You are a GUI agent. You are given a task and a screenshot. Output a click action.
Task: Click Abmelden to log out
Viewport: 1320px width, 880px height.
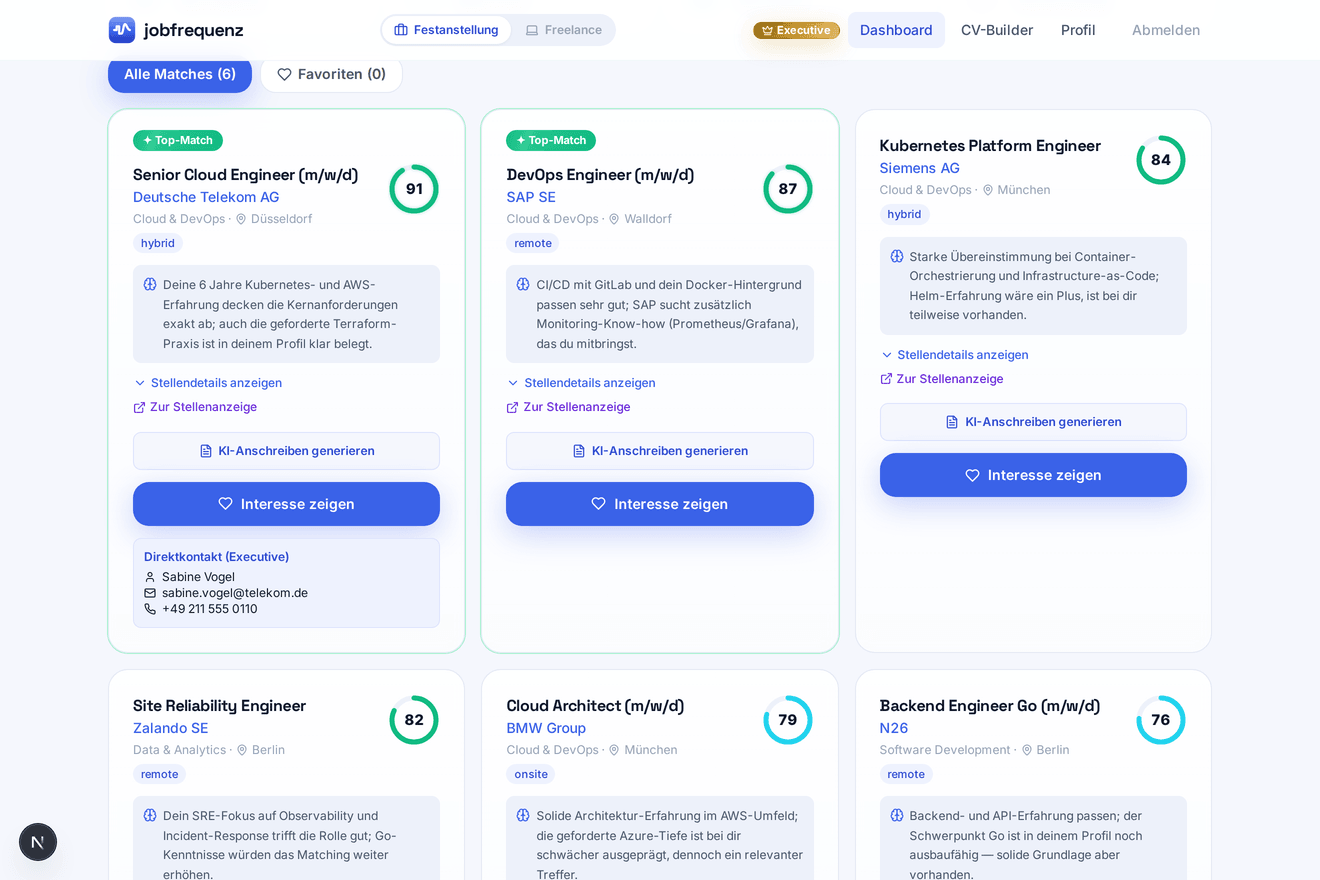1166,30
